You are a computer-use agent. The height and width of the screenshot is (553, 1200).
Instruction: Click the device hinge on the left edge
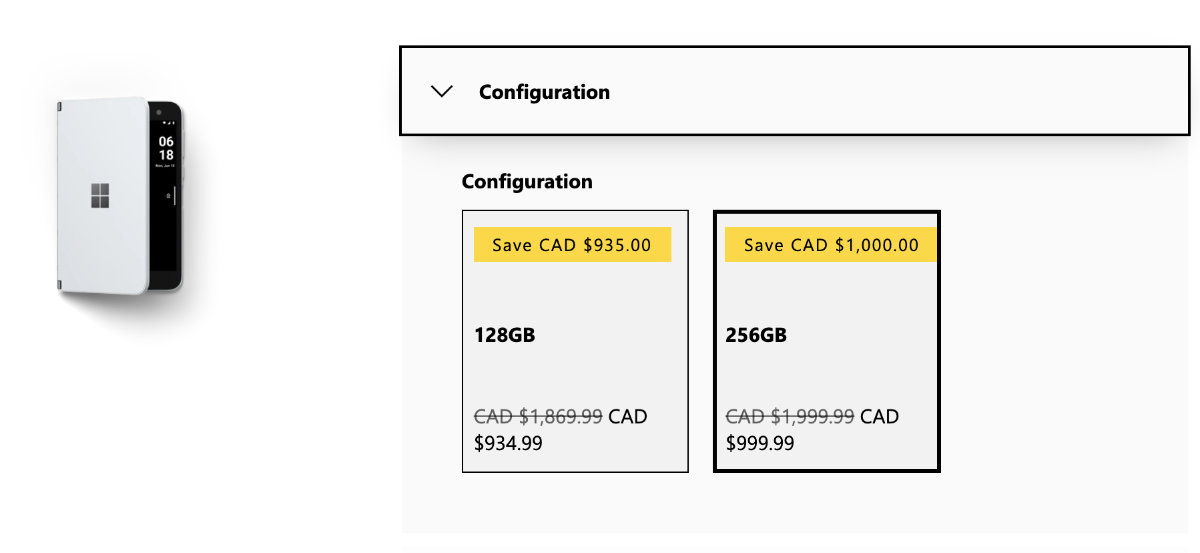[x=59, y=196]
